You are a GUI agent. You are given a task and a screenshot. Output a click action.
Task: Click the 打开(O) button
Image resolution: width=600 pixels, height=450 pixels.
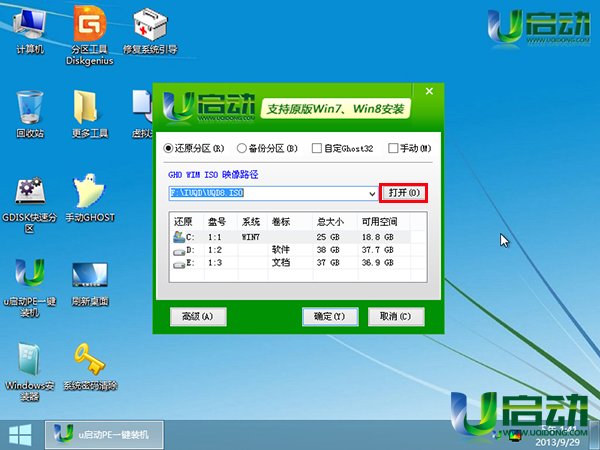point(404,193)
